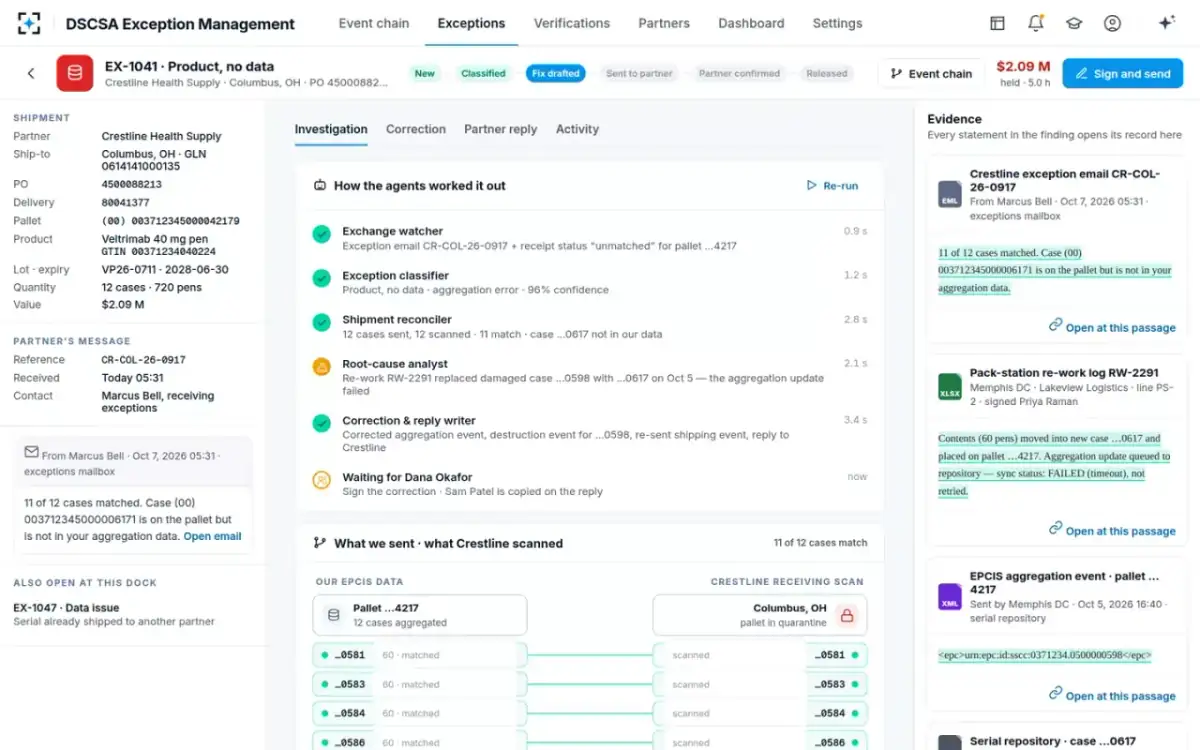Click the Serial repository case …0617 evidence card

click(x=1056, y=737)
